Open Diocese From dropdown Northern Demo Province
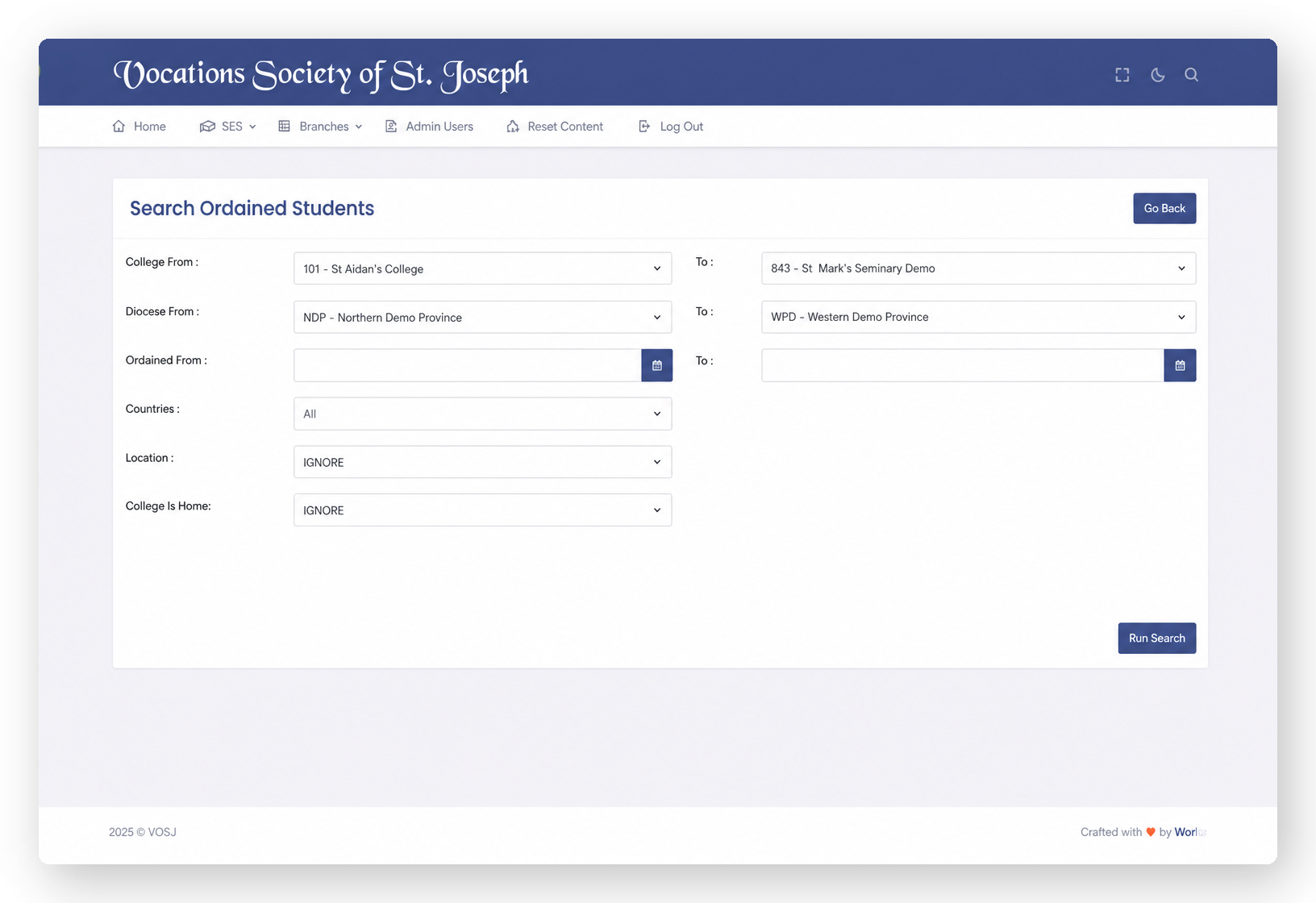Screen dimensions: 1316x903 [x=482, y=317]
